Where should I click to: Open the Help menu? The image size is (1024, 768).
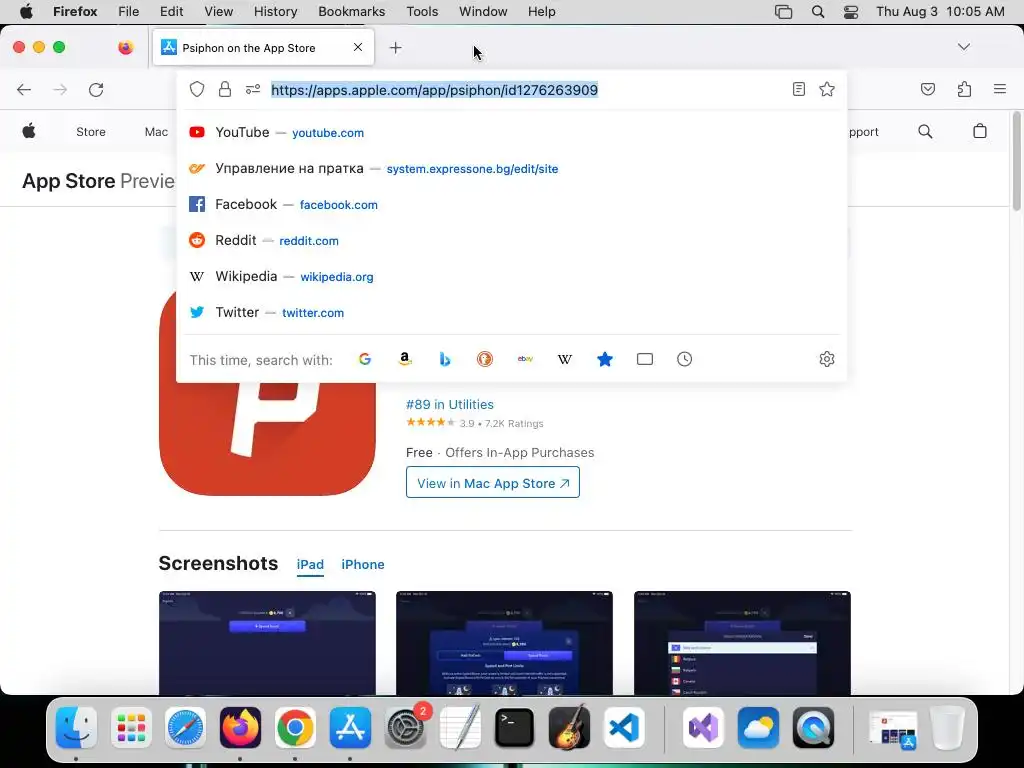coord(541,12)
